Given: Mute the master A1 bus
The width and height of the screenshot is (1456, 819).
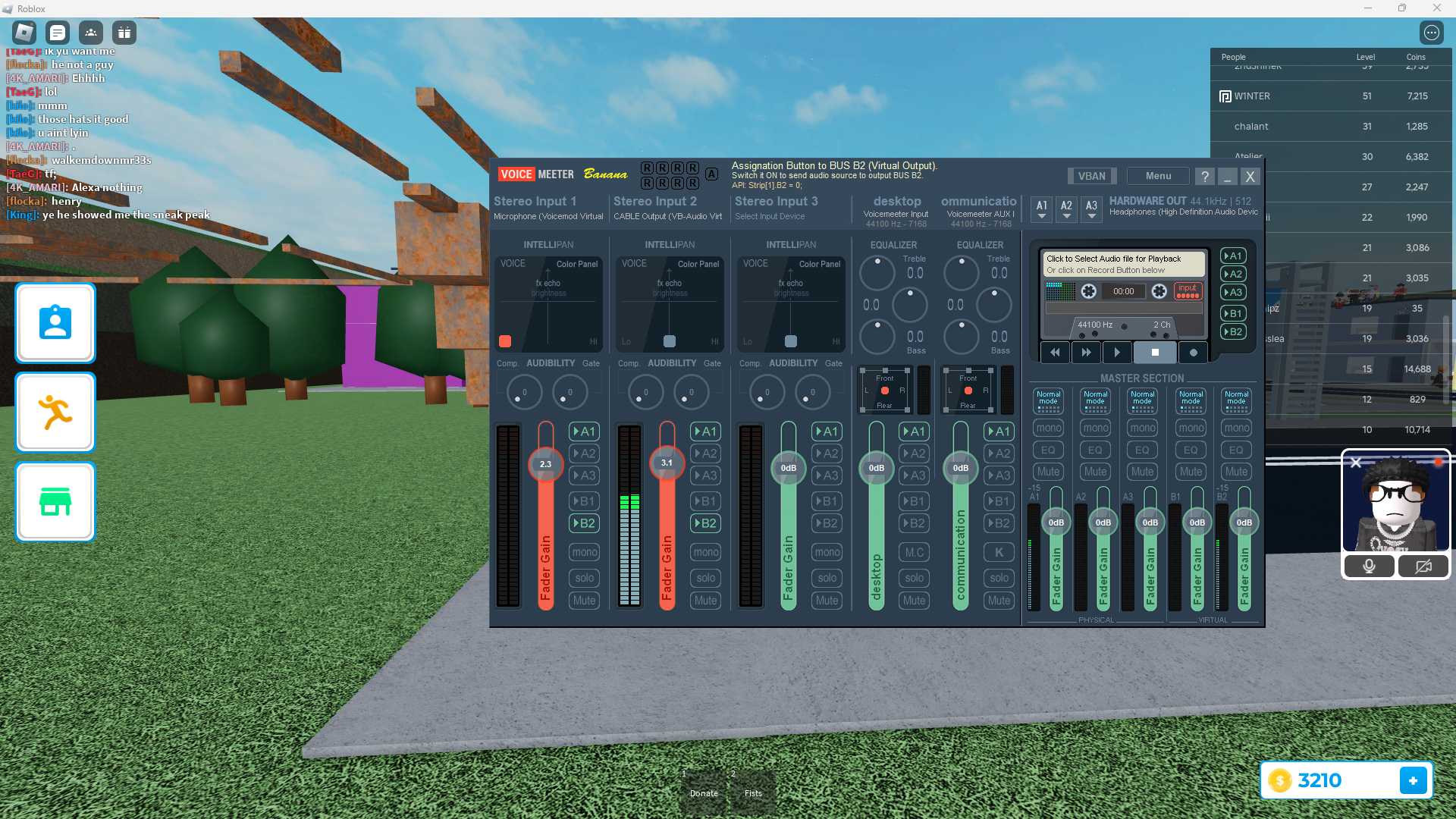Looking at the screenshot, I should coord(1049,472).
